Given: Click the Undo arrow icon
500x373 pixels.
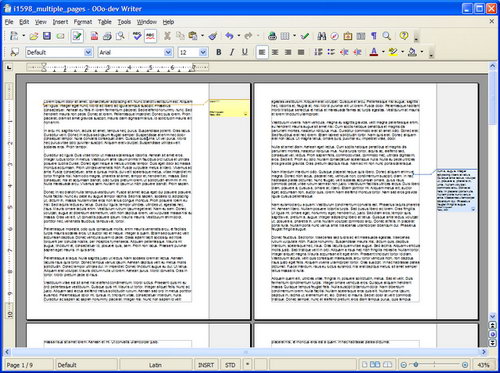Looking at the screenshot, I should coord(229,36).
